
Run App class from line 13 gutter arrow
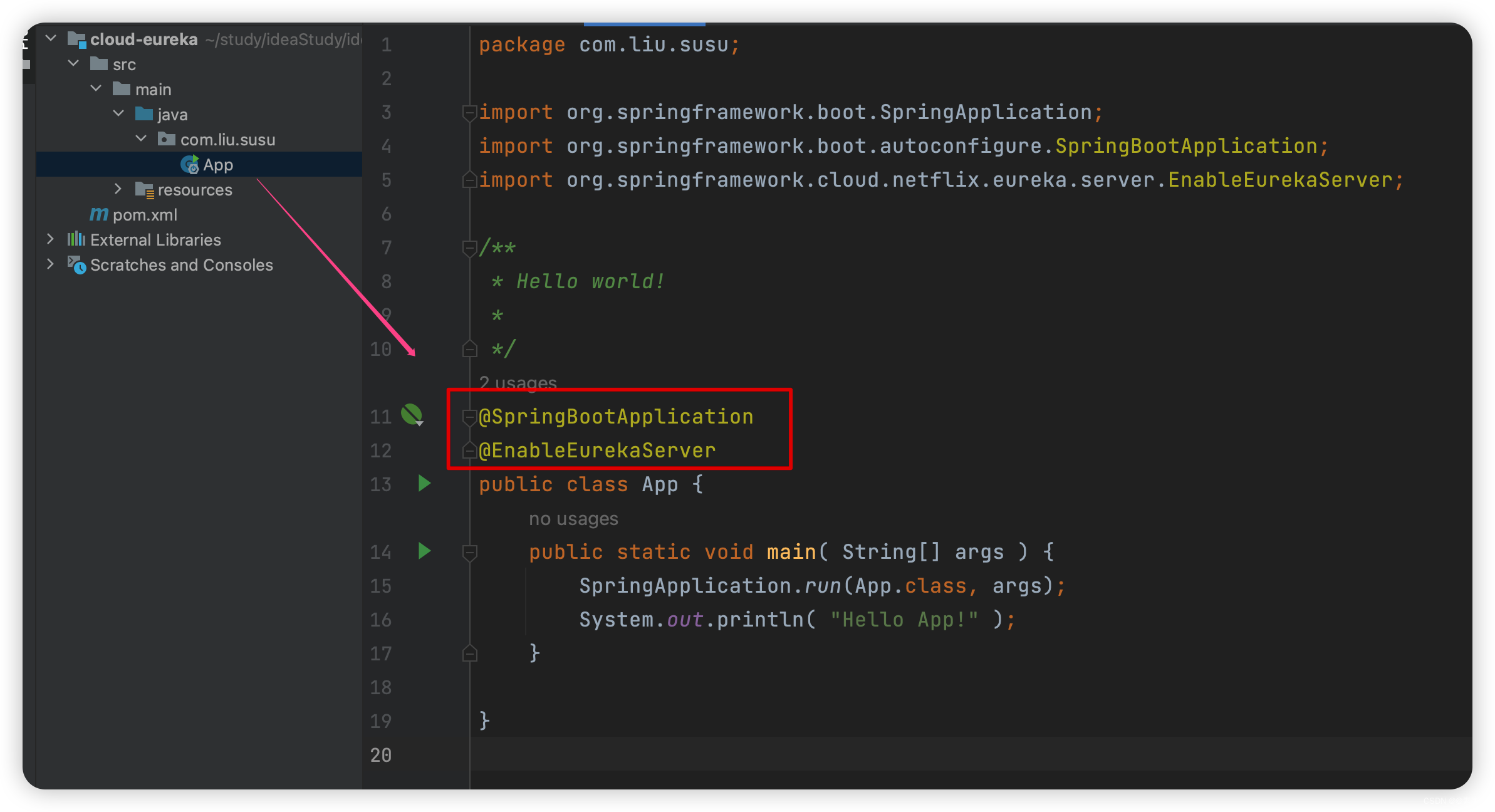tap(424, 483)
